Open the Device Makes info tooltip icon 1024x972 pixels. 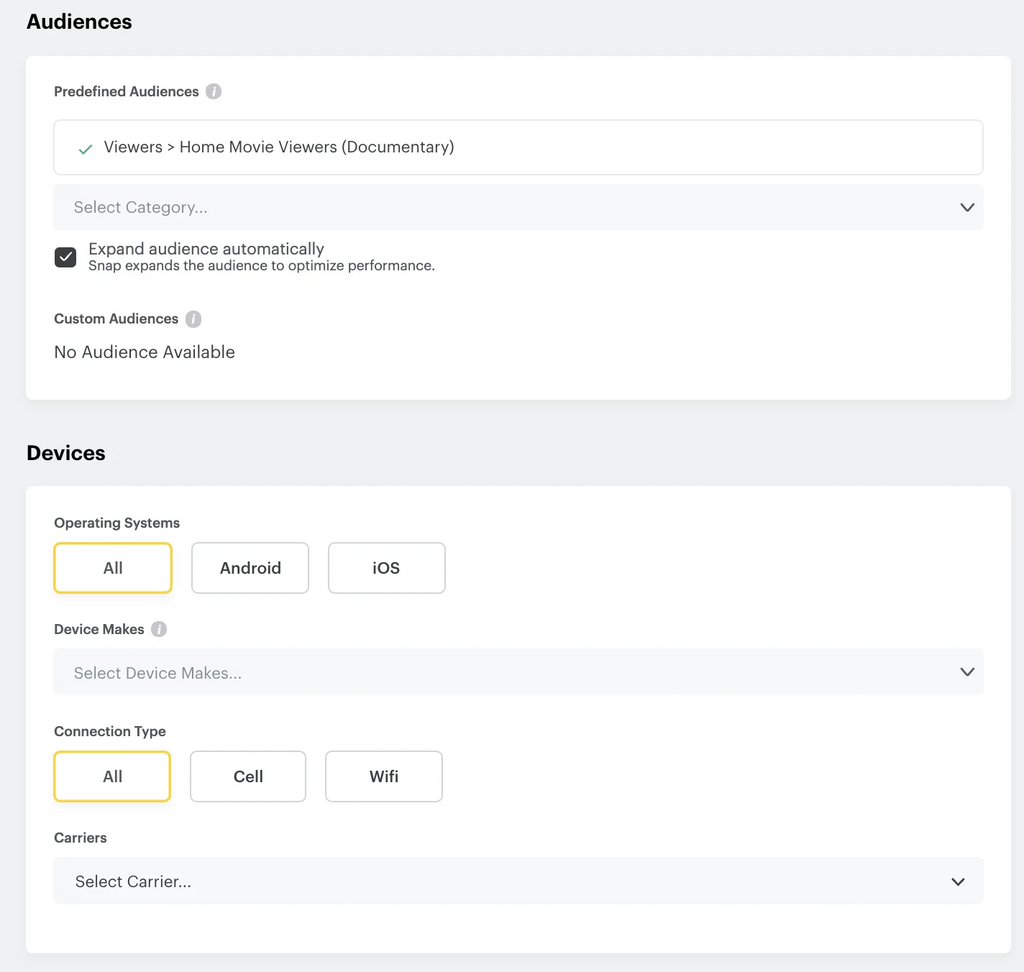point(159,629)
